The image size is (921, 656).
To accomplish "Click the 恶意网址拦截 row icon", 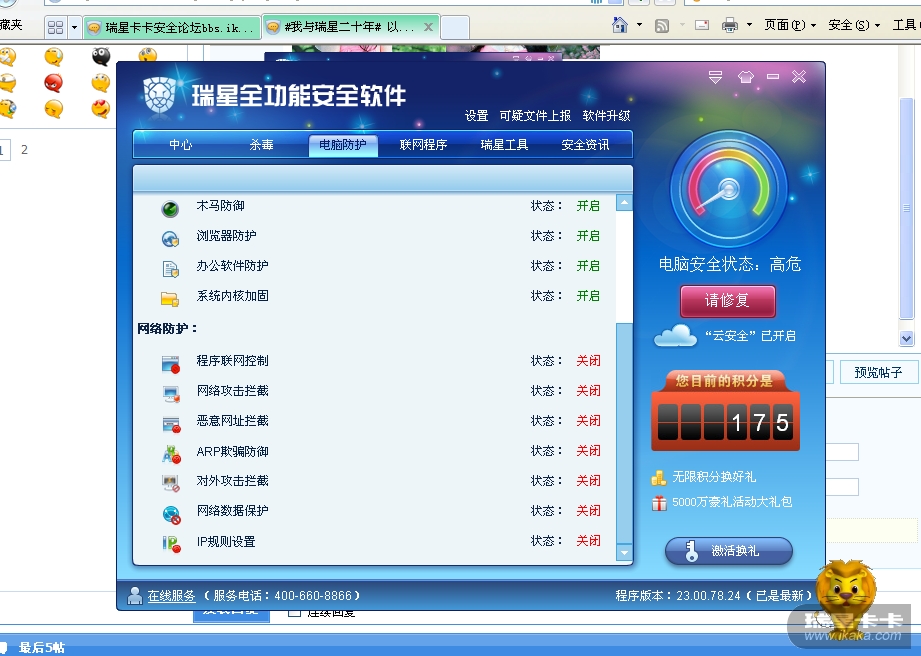I will pos(171,424).
